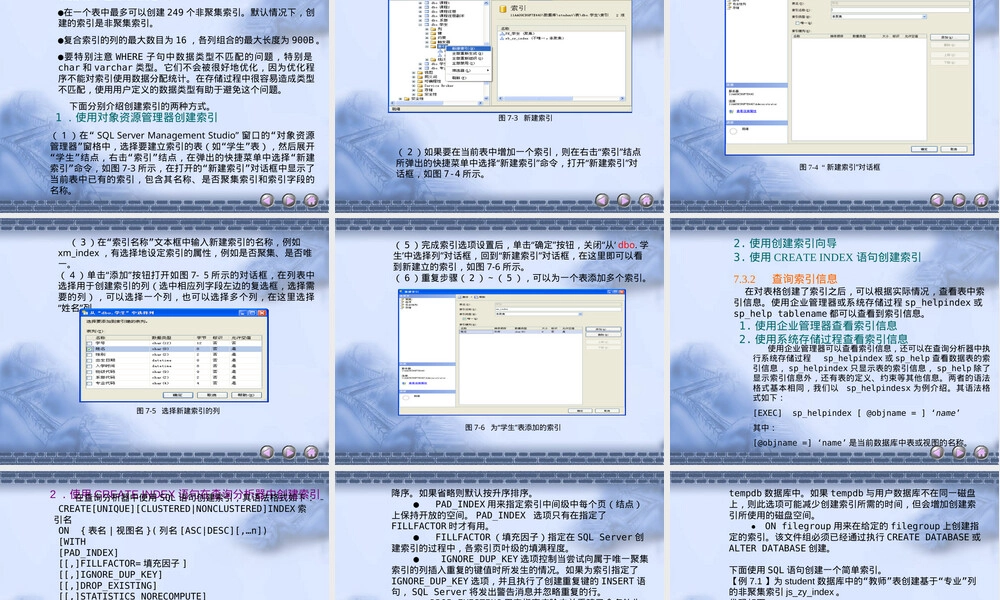Click heading 2. 使用系统存储过程查看索引信息
Viewport: 1000px width, 600px height.
point(823,339)
